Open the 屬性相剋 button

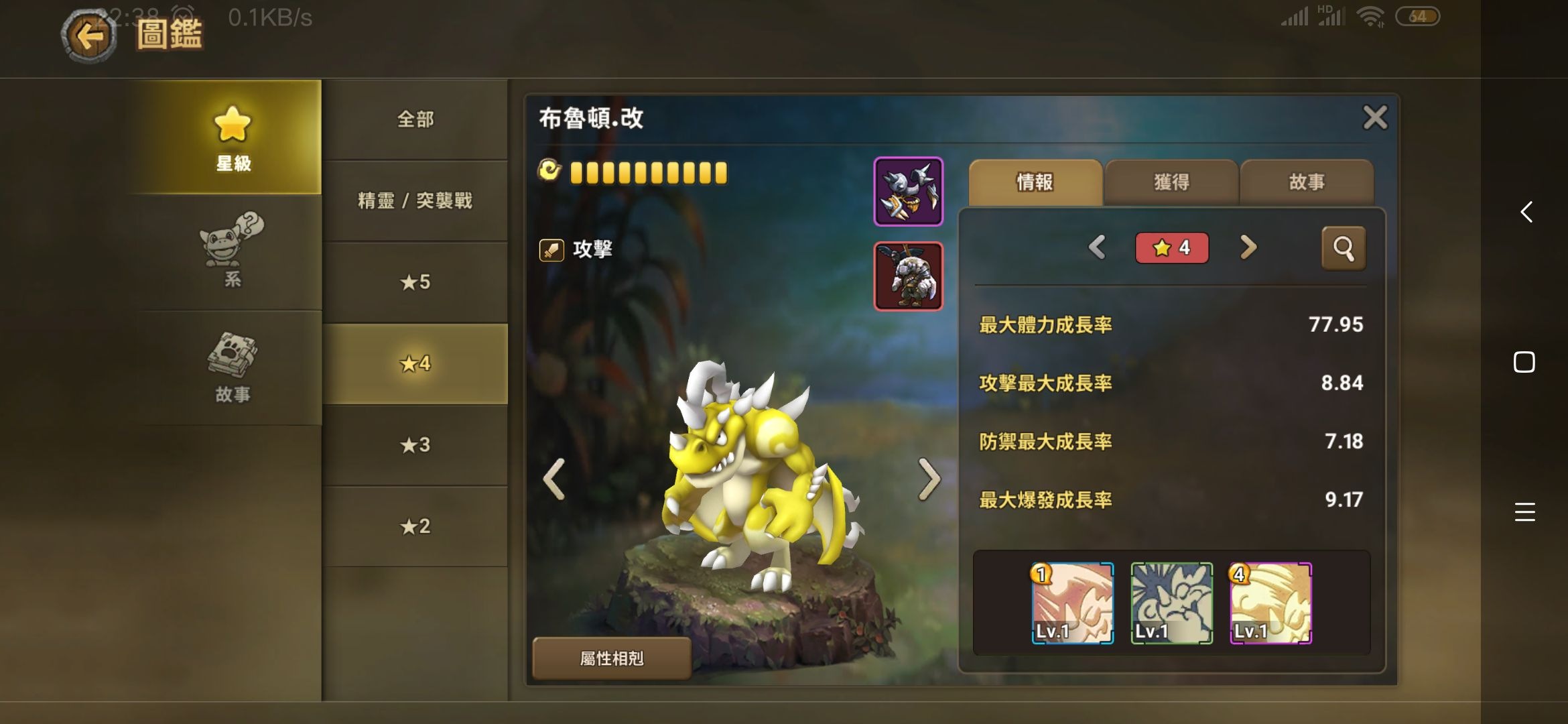point(612,658)
